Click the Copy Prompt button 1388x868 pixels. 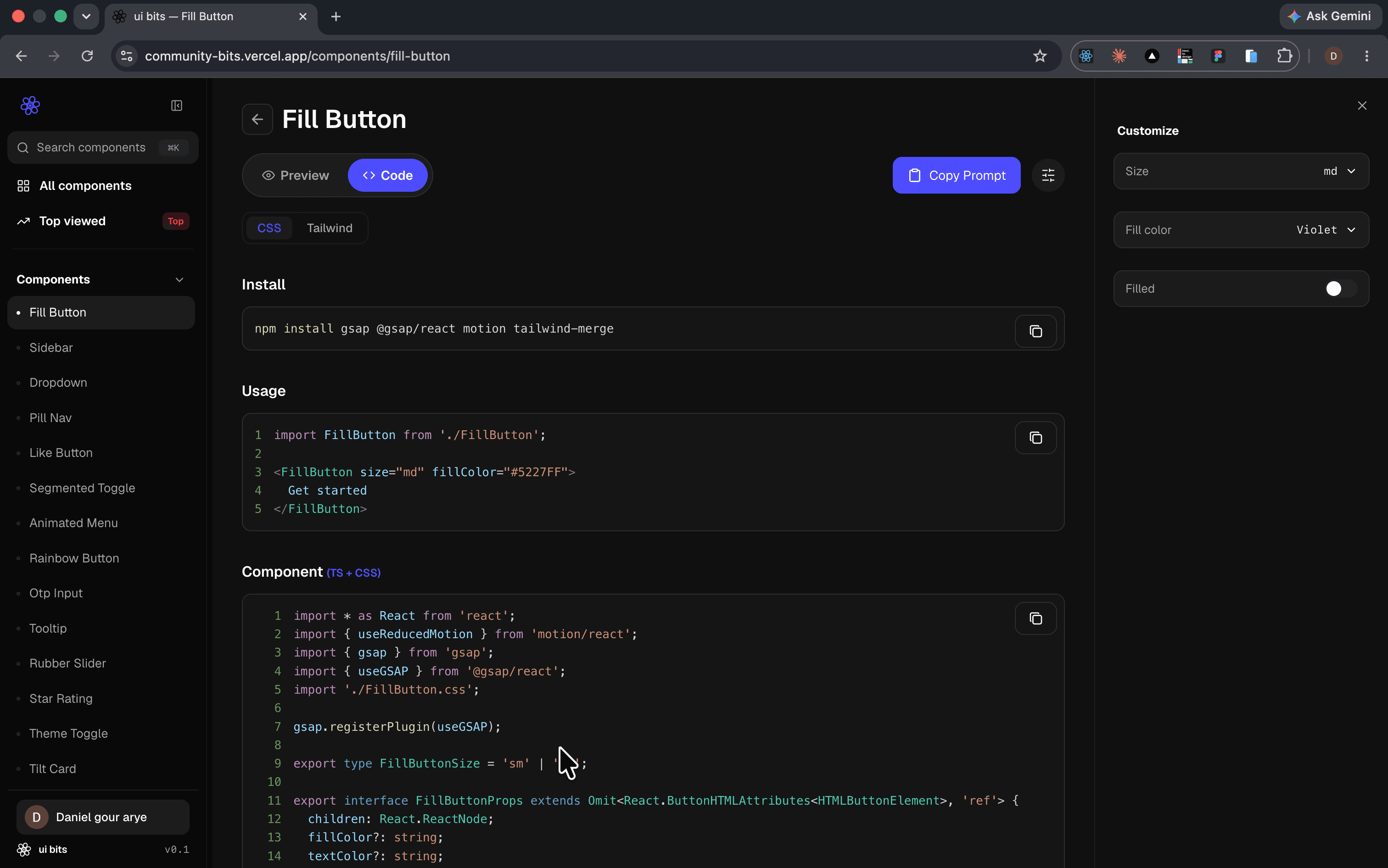click(x=956, y=175)
